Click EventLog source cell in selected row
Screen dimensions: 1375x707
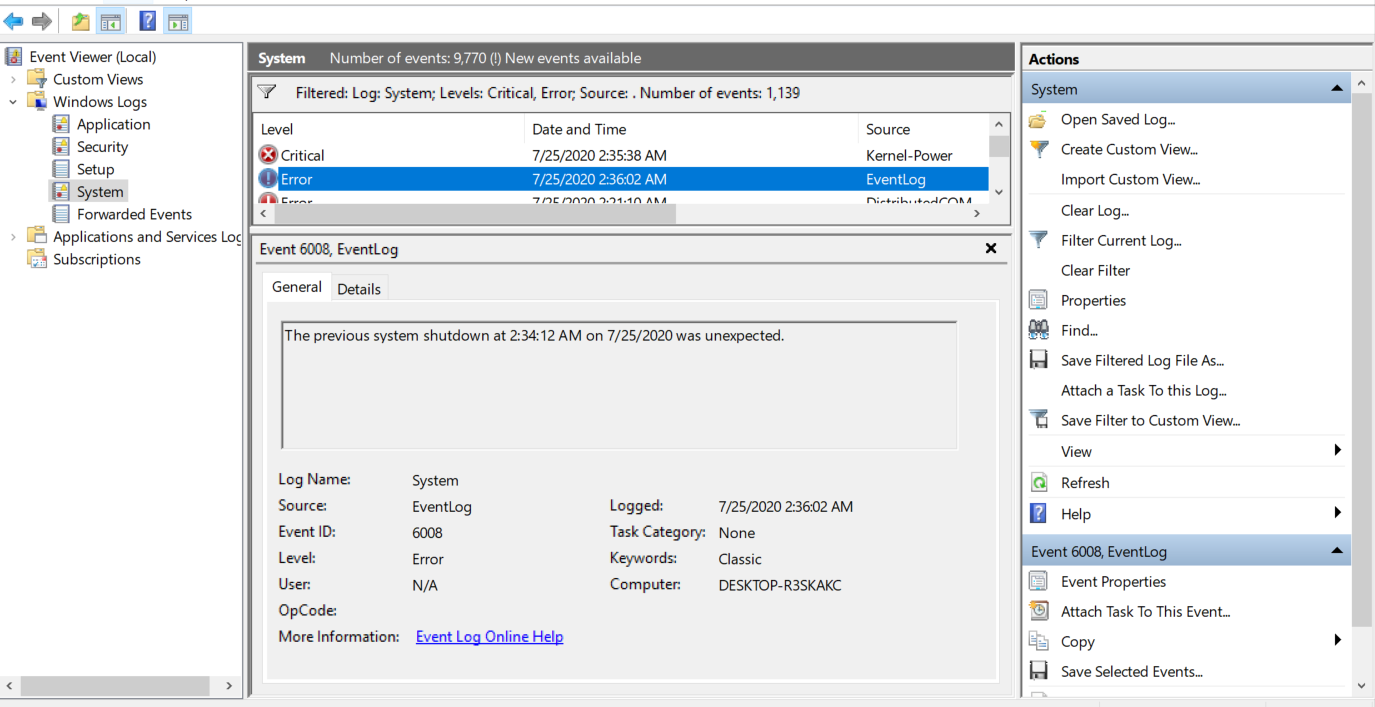pos(896,179)
